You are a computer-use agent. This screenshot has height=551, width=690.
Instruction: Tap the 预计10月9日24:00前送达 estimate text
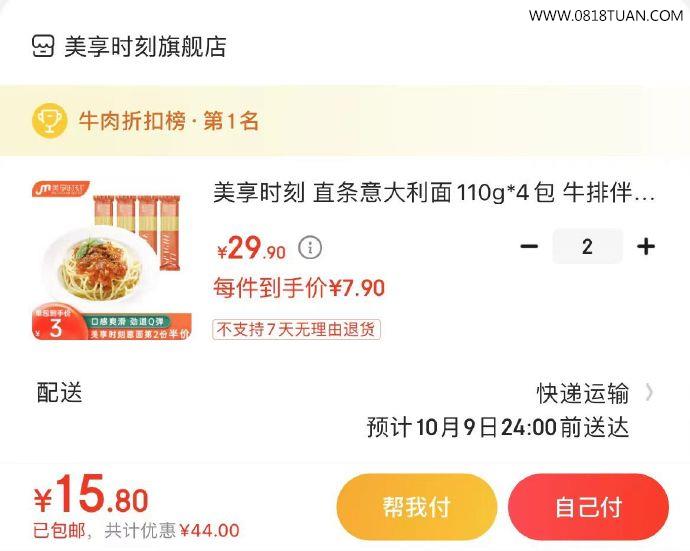click(498, 427)
